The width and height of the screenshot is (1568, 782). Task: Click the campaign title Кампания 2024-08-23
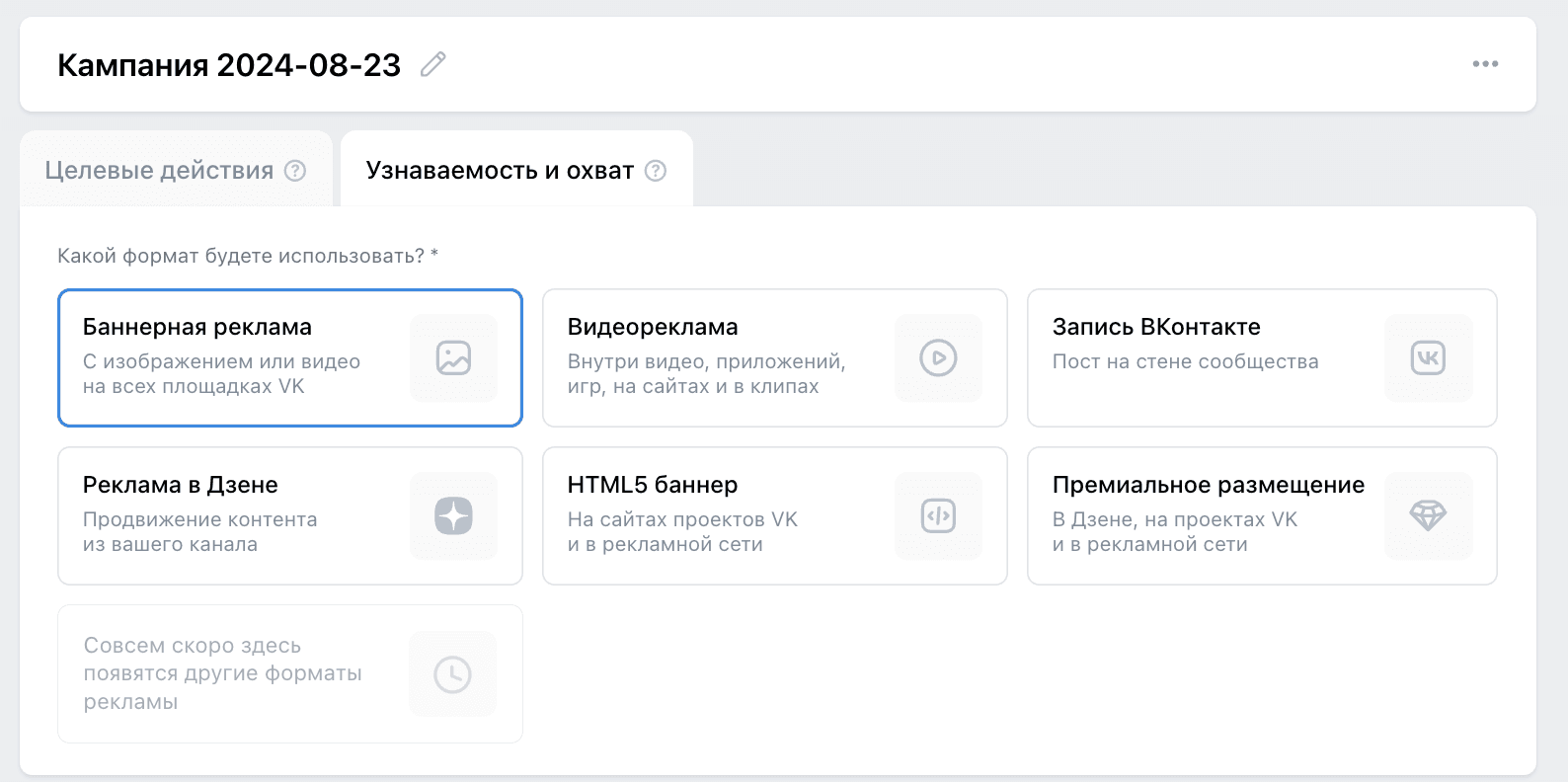pyautogui.click(x=229, y=65)
